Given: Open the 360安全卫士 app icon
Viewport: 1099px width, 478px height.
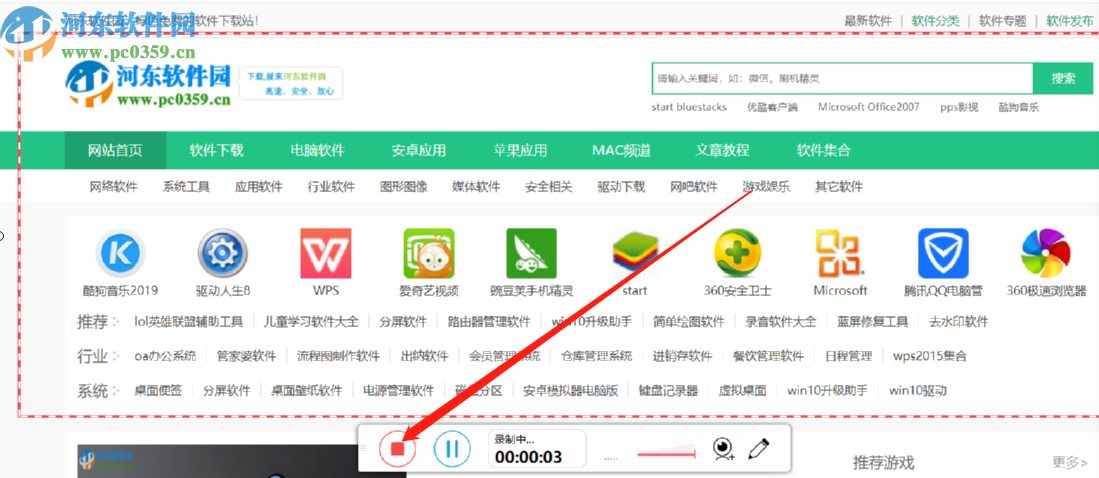Looking at the screenshot, I should (738, 253).
